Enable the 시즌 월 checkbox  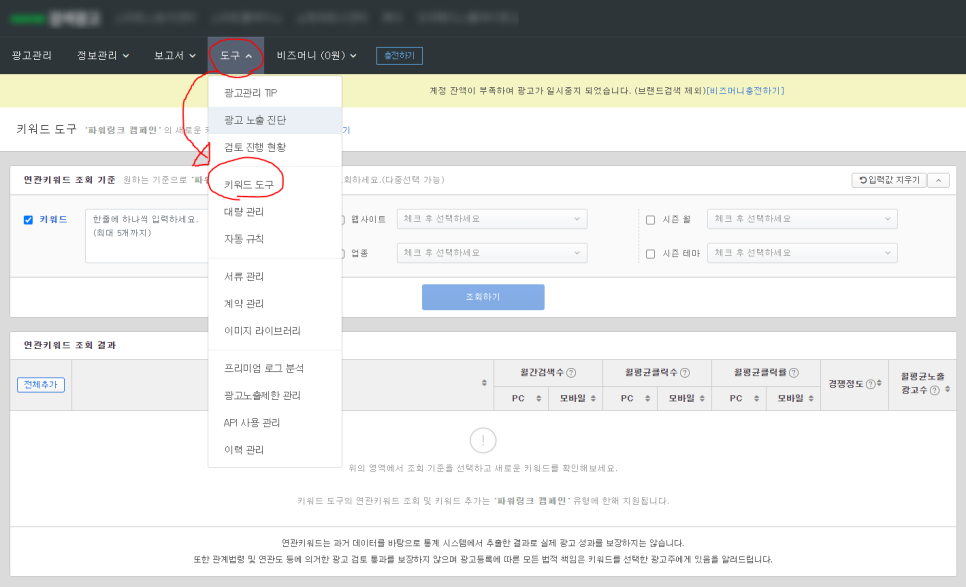pyautogui.click(x=650, y=220)
